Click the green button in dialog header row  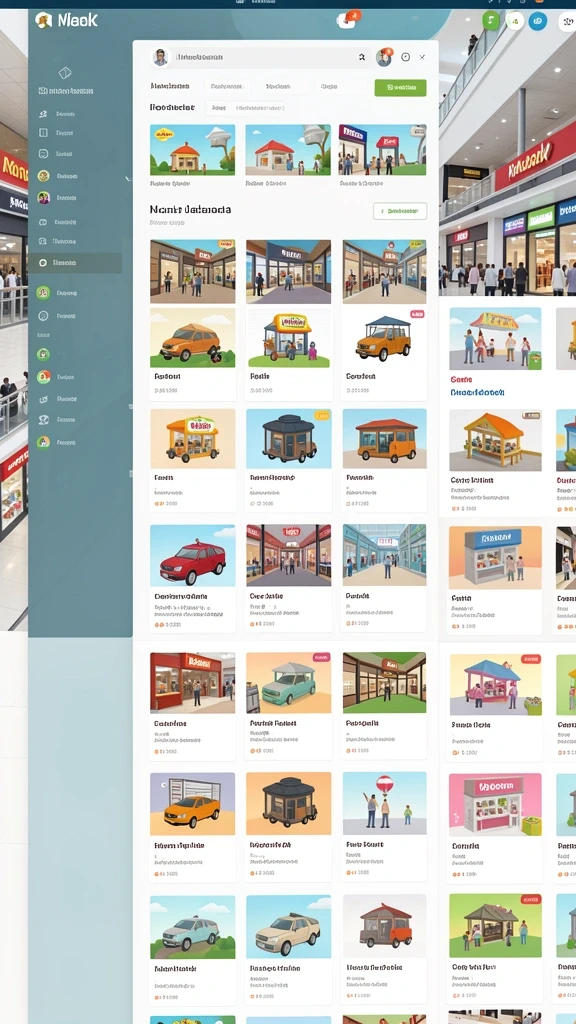coord(400,88)
